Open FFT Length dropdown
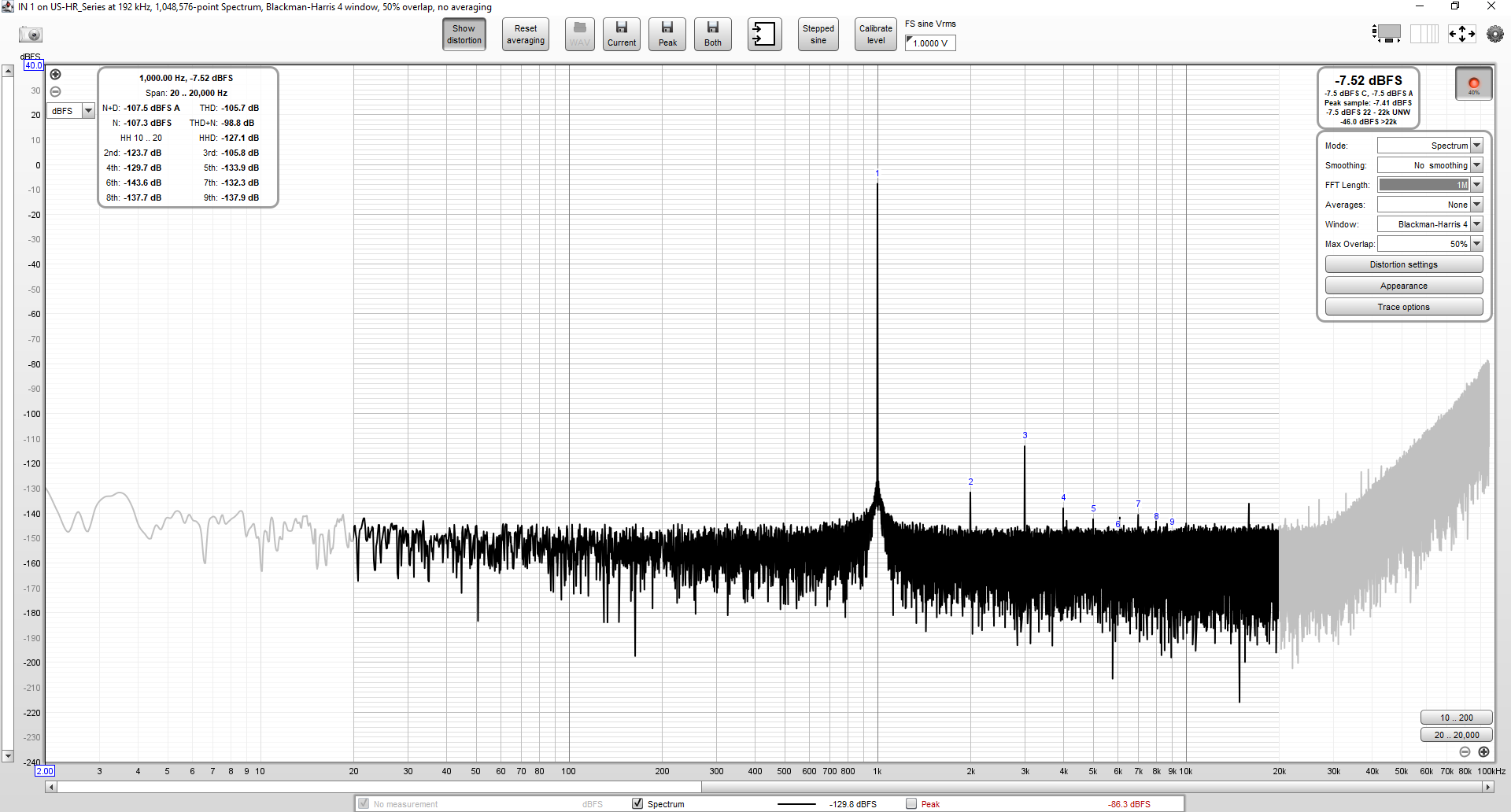 coord(1430,185)
